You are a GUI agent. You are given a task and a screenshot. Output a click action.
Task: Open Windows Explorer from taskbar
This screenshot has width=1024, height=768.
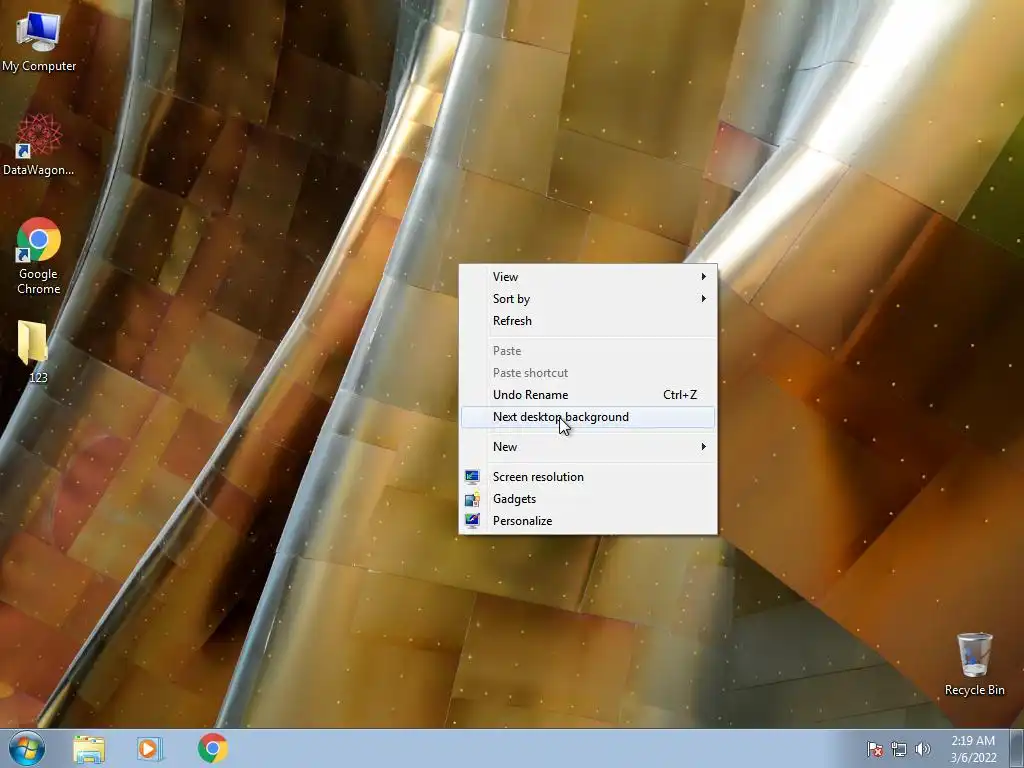point(89,749)
